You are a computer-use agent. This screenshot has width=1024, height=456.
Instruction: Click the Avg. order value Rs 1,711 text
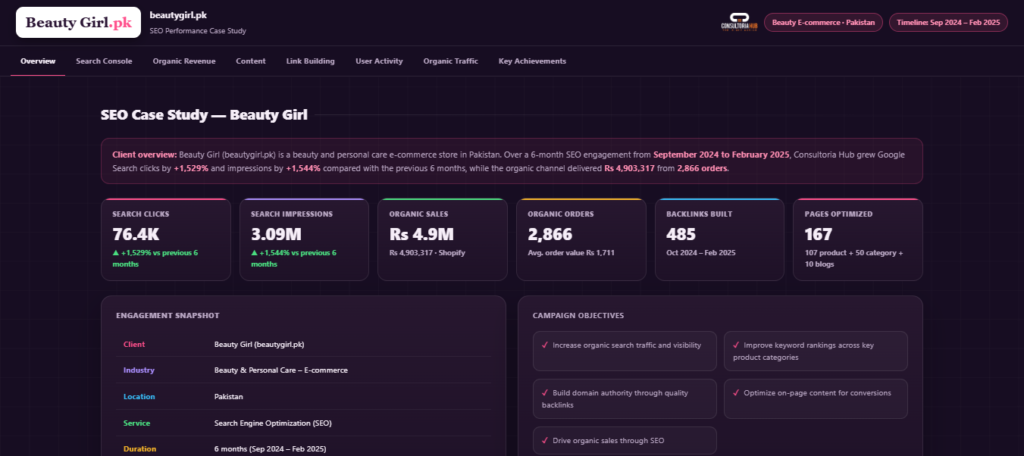click(571, 253)
